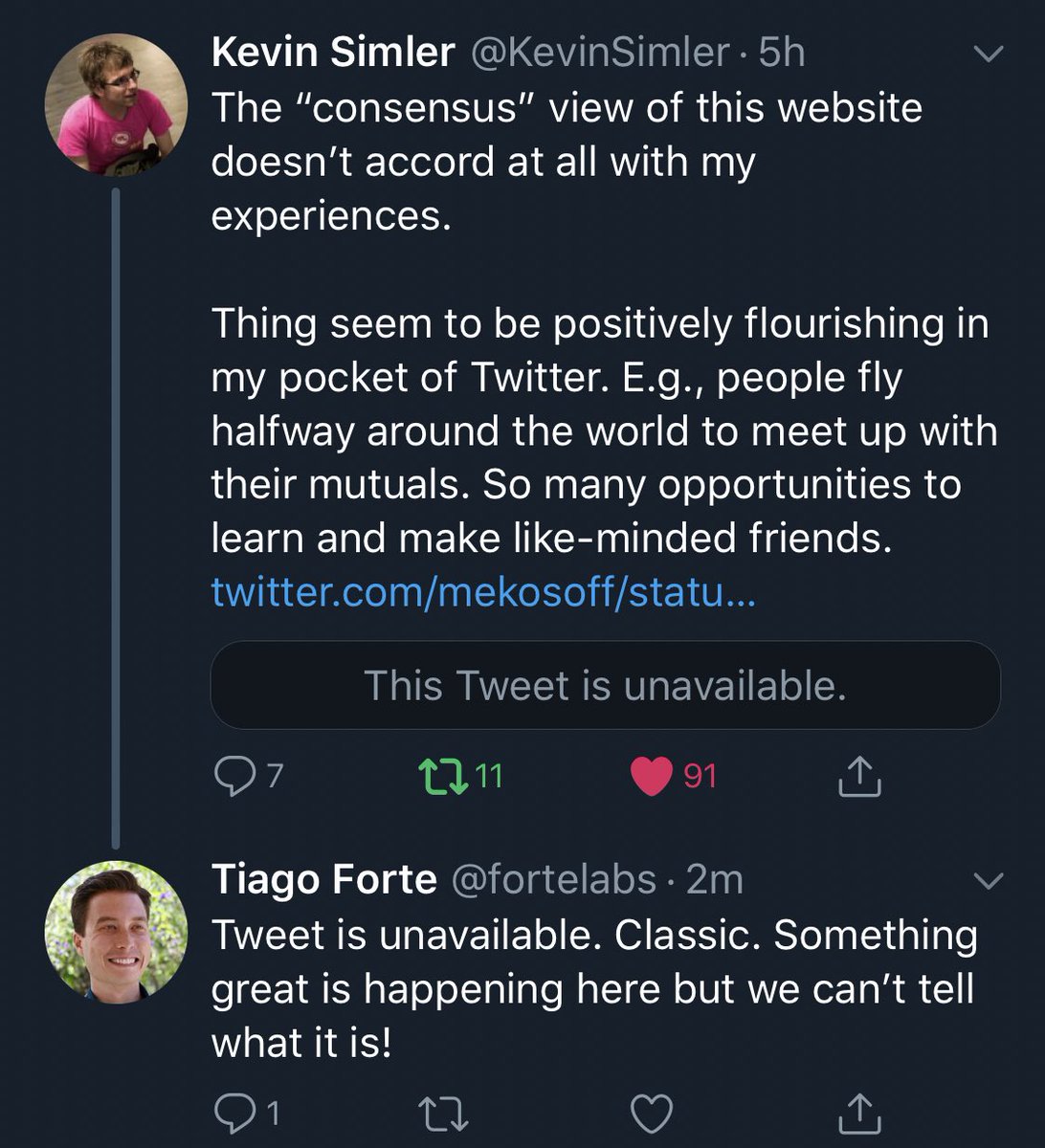Reply to Tiago Forte's tweet
This screenshot has height=1148, width=1045.
pos(231,1113)
